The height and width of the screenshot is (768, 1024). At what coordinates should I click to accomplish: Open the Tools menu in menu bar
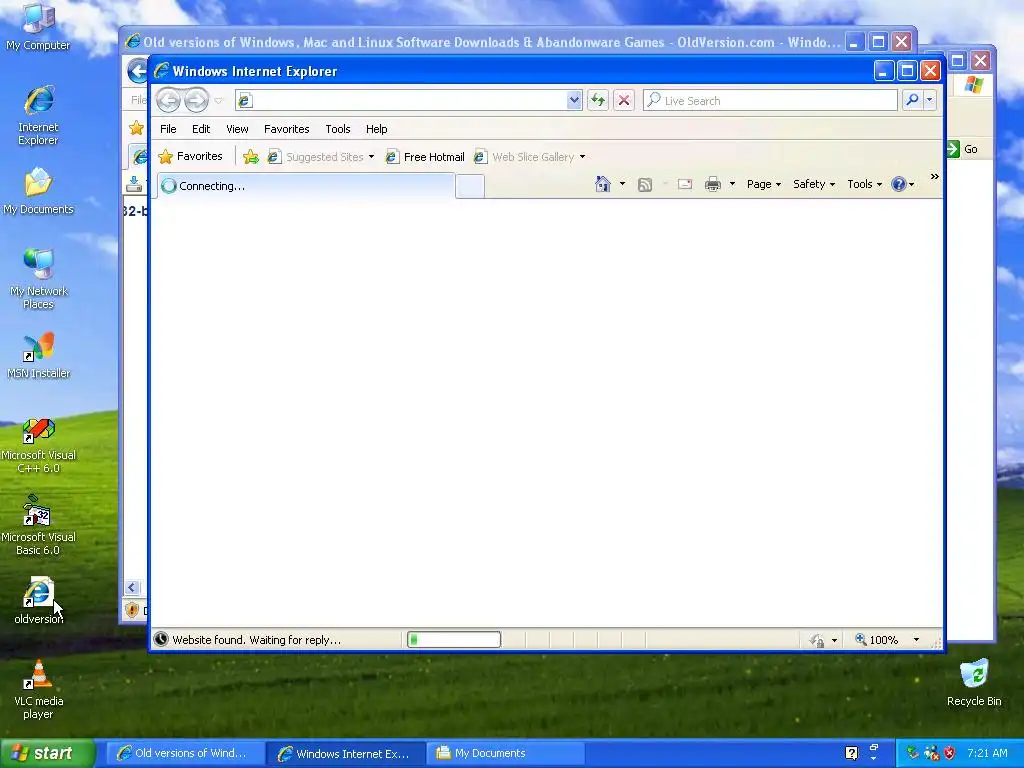[x=338, y=129]
